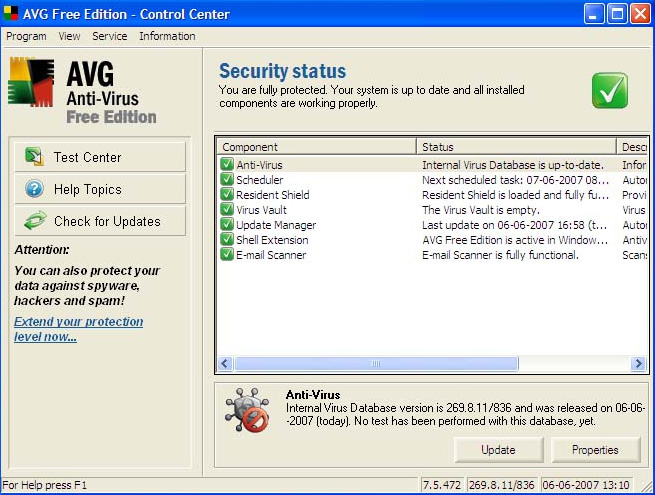Click date 06-06-2007 13:10 in status bar

coord(586,485)
